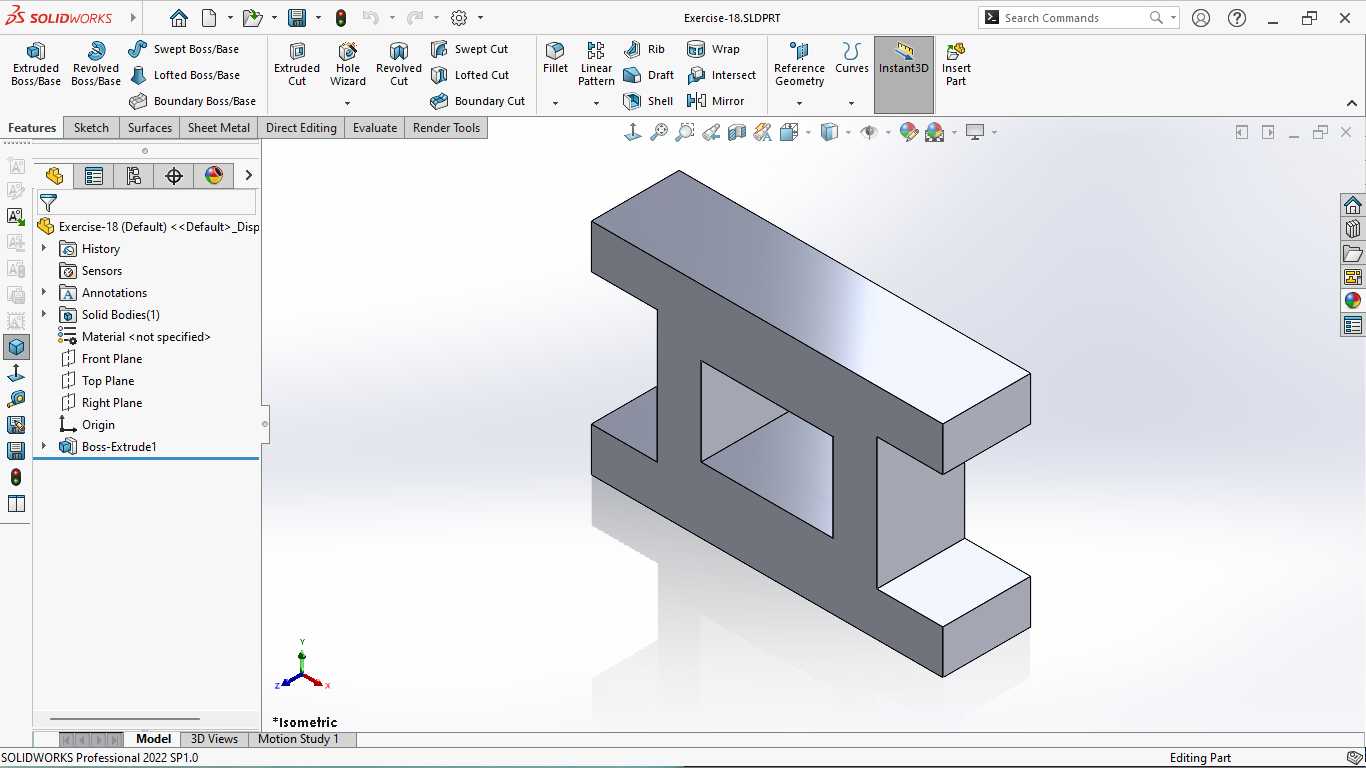Screen dimensions: 1366x768
Task: Open the DisplayManager tab icon
Action: coord(214,176)
